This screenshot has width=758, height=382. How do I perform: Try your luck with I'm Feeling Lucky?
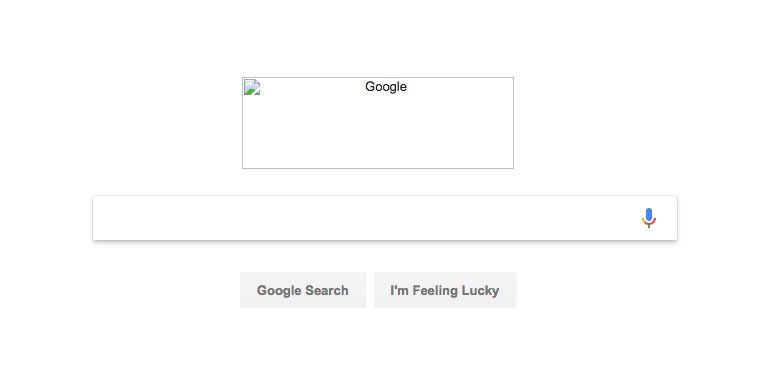445,290
